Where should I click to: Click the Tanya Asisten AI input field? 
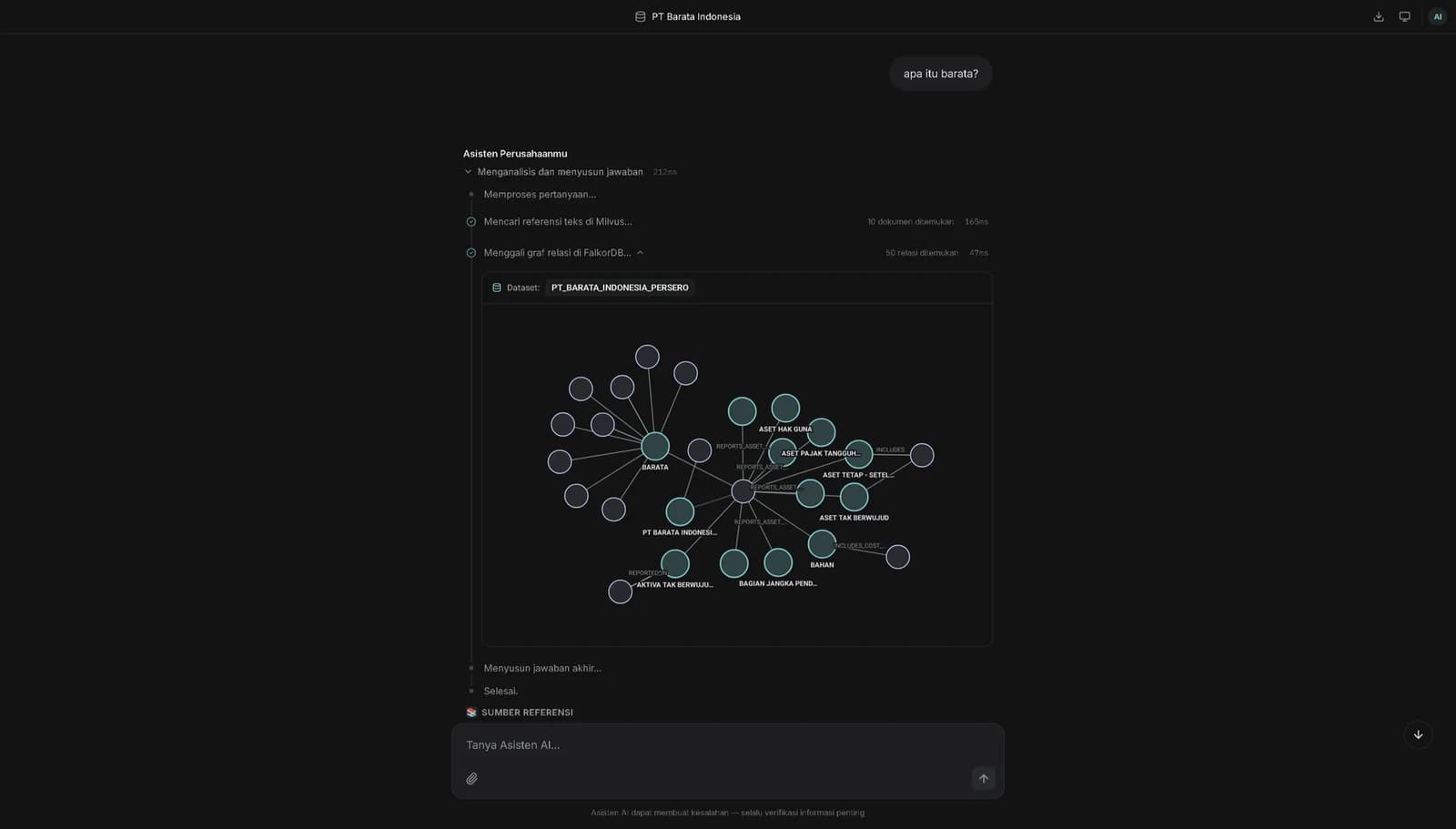point(727,744)
